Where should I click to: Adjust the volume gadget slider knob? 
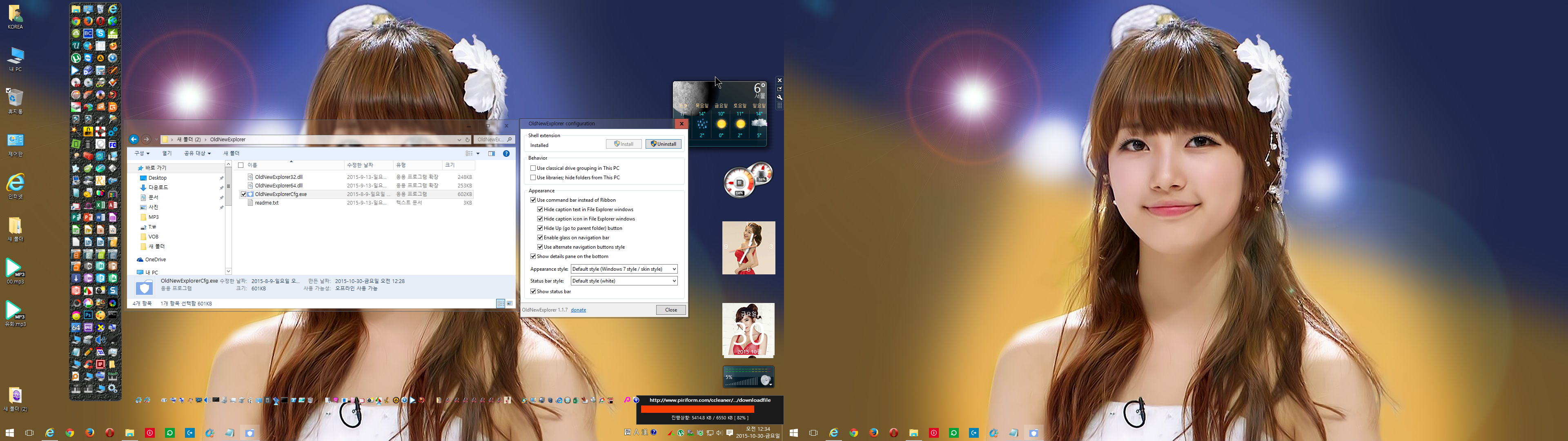click(x=766, y=381)
